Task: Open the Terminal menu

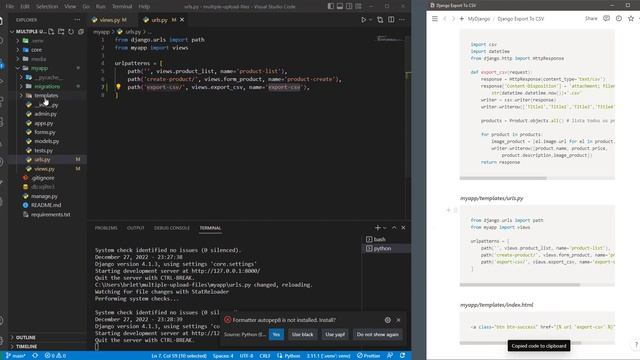Action: coord(122,7)
